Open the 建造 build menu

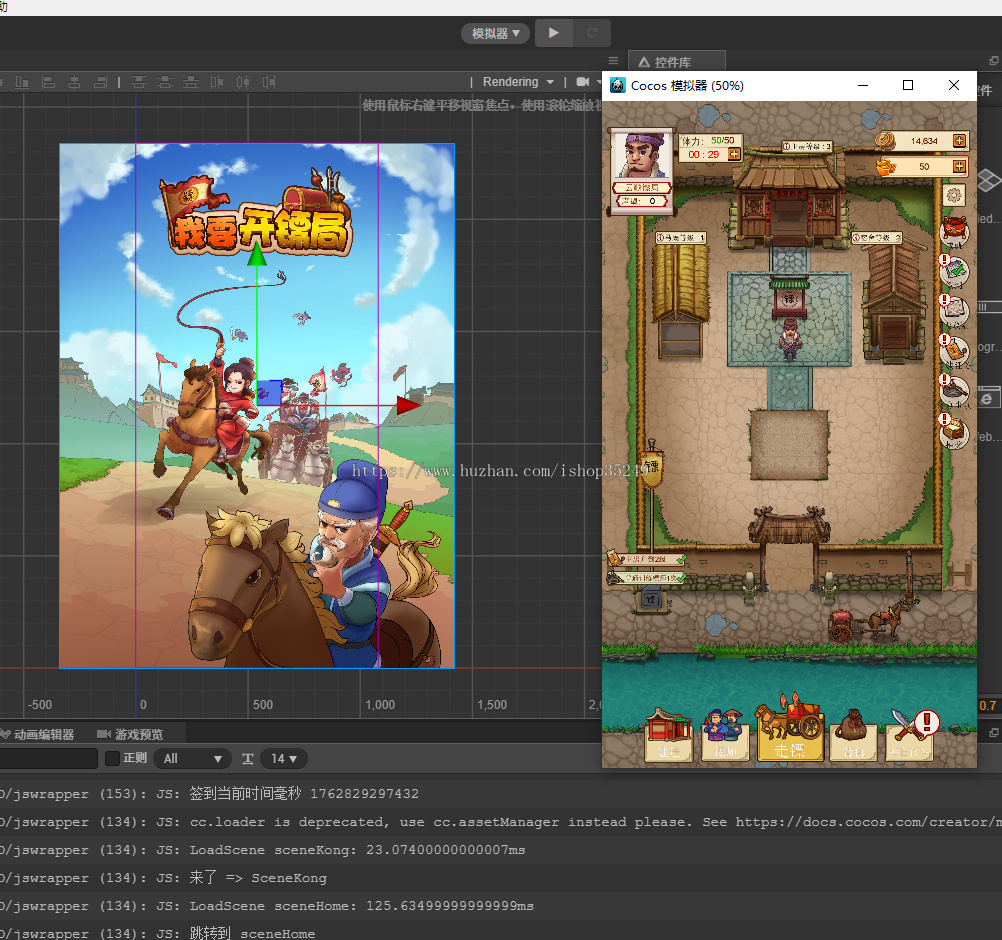668,736
